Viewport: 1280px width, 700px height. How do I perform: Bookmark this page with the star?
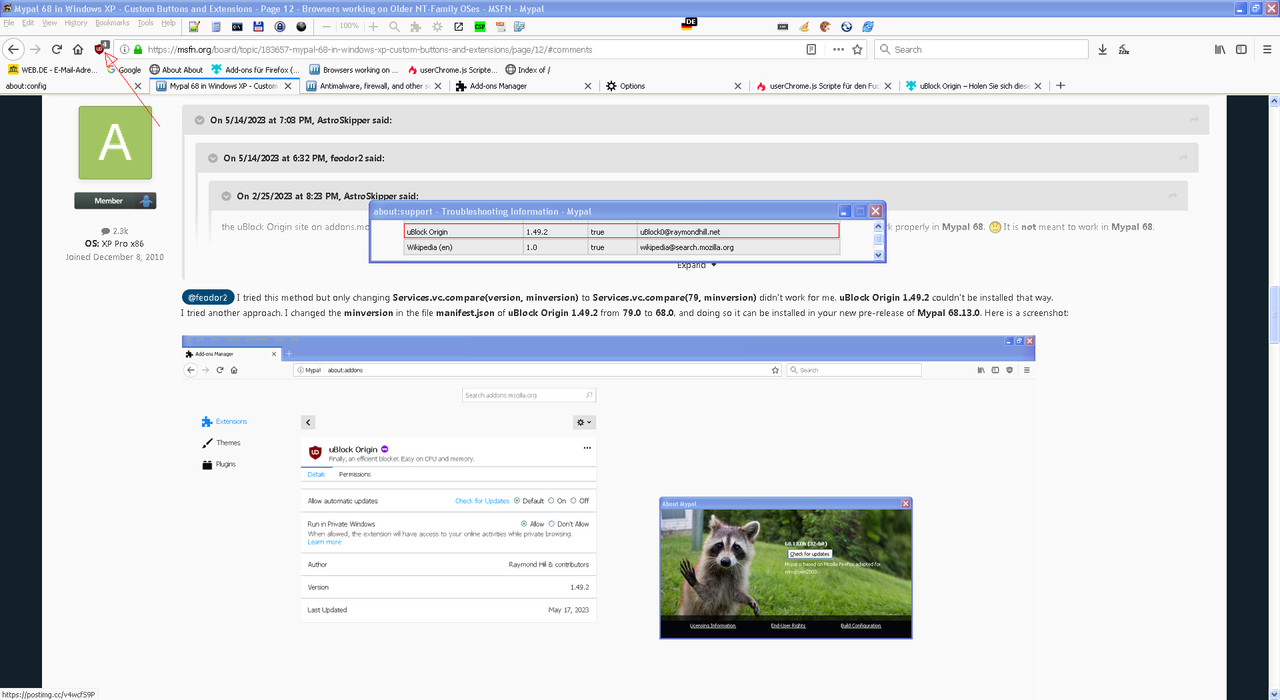click(x=858, y=49)
